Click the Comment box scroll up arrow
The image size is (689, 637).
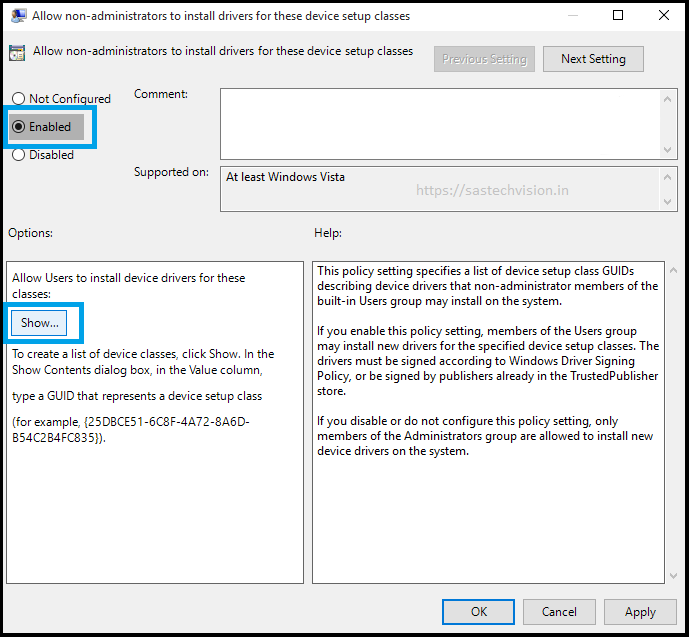(669, 97)
